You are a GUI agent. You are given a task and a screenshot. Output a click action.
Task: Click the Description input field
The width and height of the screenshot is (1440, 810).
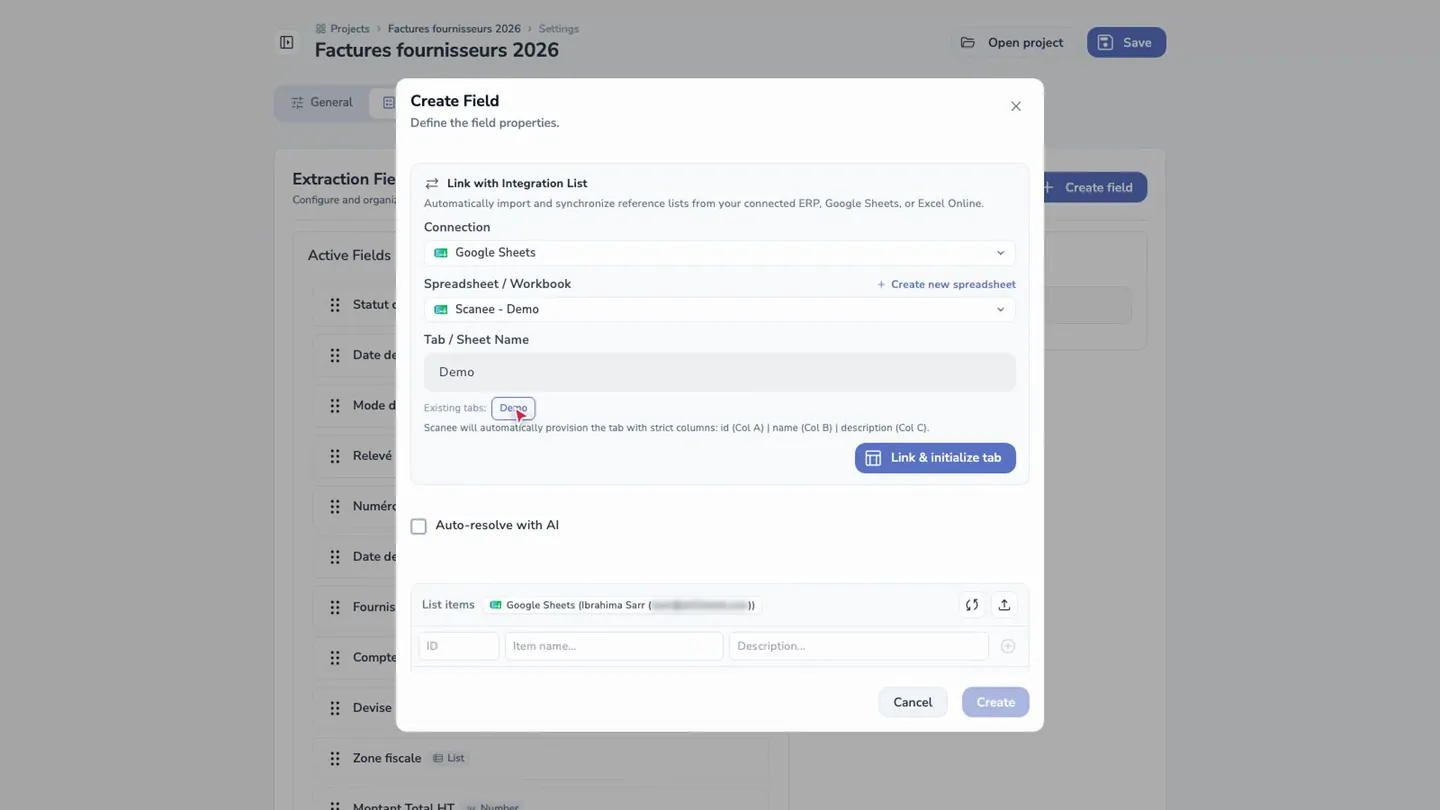pyautogui.click(x=858, y=646)
